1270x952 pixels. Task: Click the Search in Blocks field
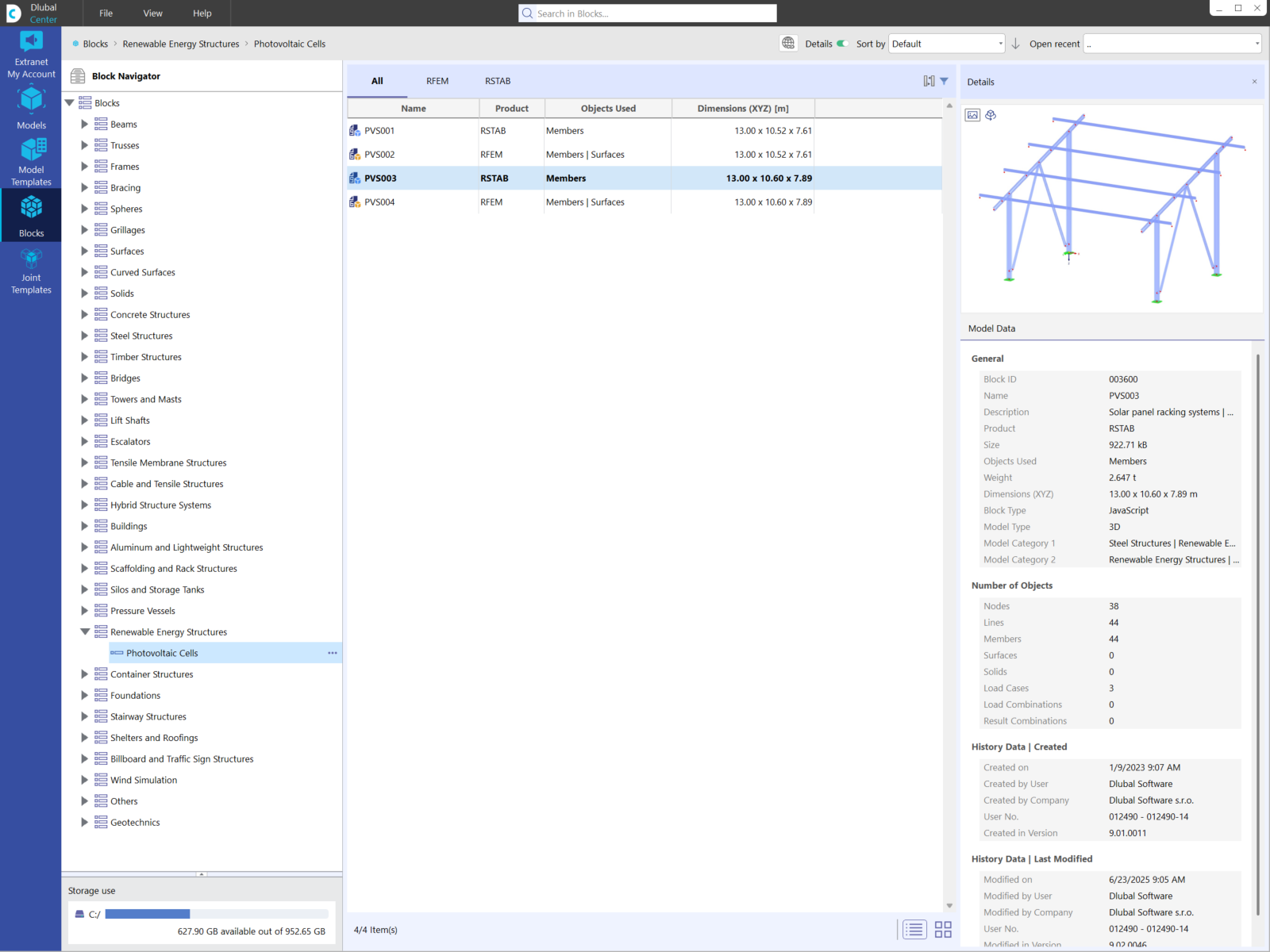coord(646,13)
